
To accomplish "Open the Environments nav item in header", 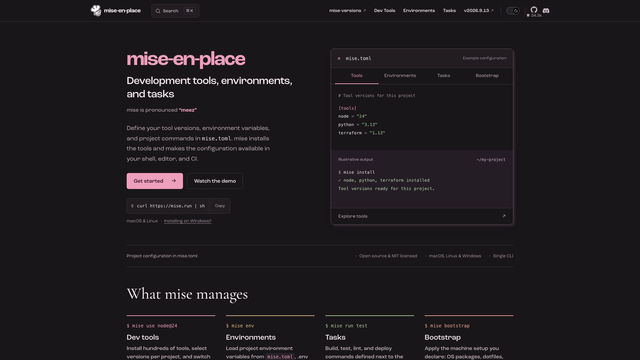I will click(419, 11).
